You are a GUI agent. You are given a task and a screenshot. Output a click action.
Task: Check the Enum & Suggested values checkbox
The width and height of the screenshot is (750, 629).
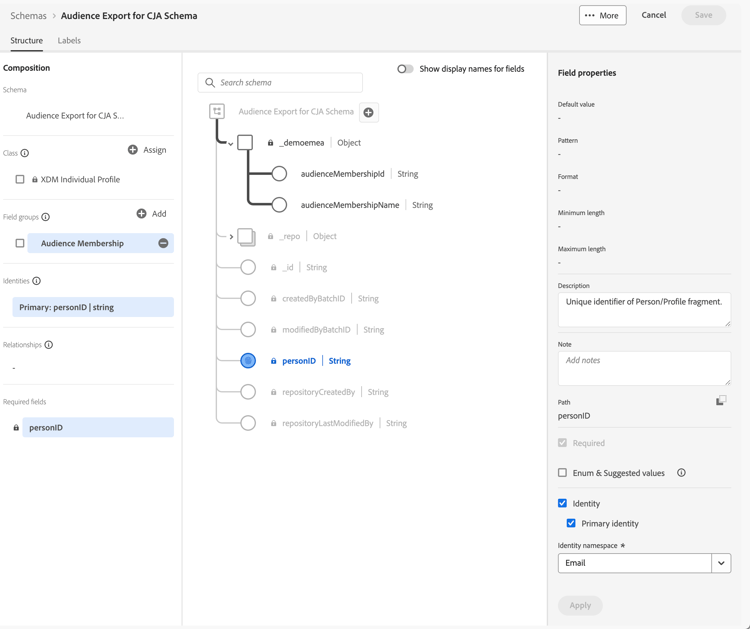point(563,473)
